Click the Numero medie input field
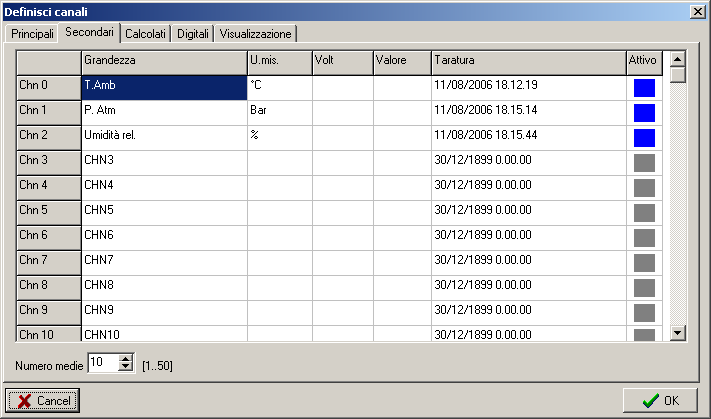711x419 pixels. (x=102, y=363)
